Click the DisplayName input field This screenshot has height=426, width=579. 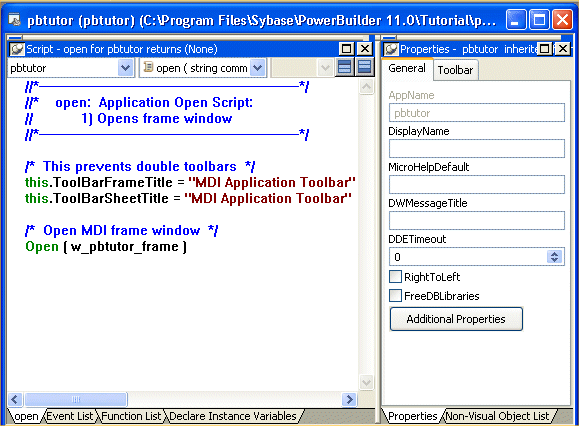[477, 148]
